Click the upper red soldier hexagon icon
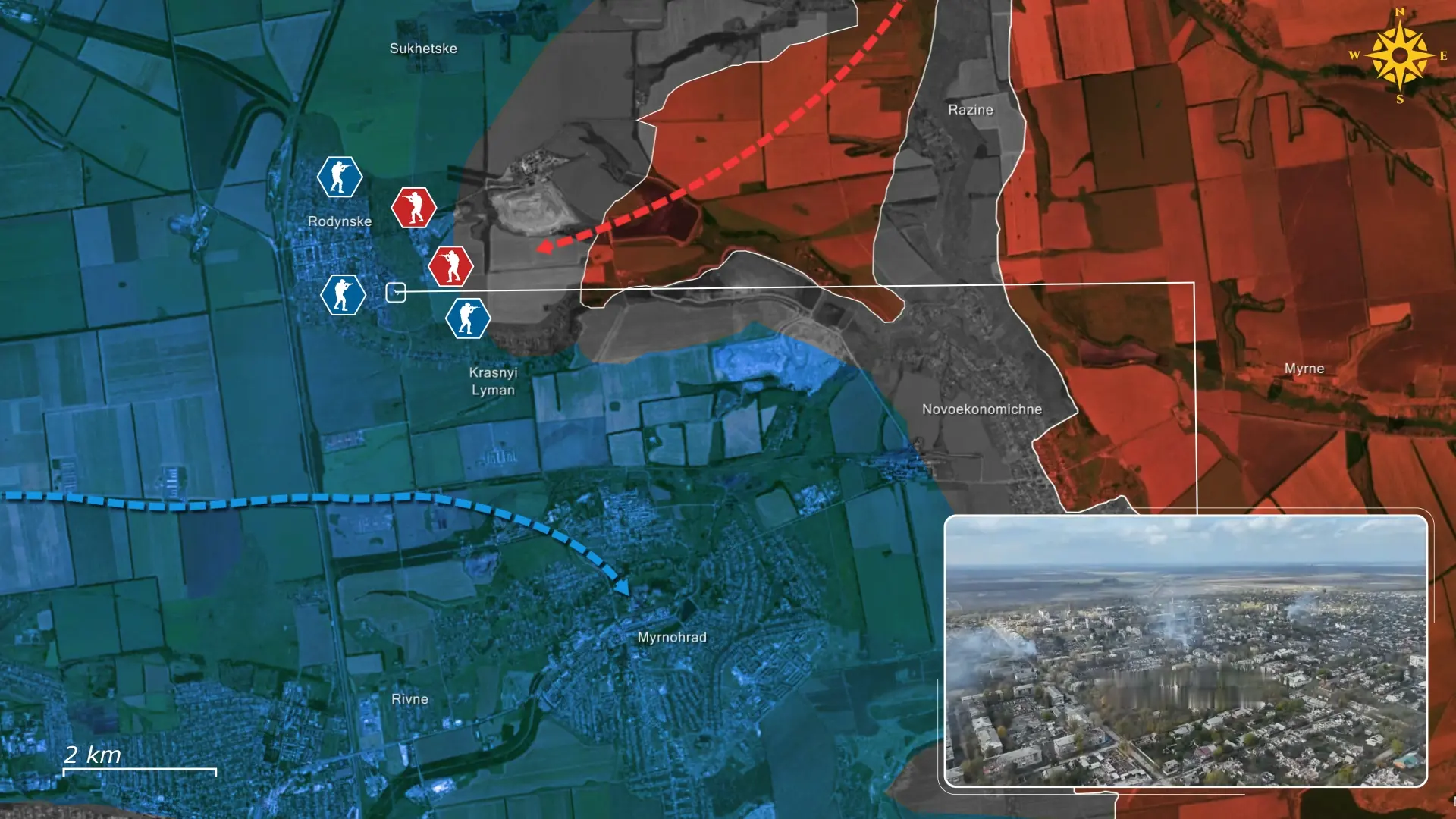This screenshot has width=1456, height=819. [x=413, y=207]
